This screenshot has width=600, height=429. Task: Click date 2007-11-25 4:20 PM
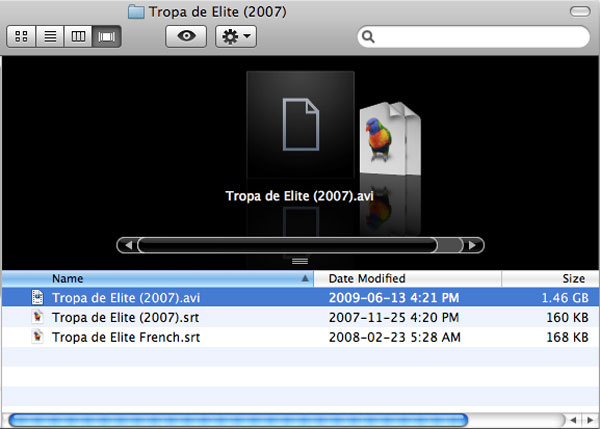(x=394, y=318)
